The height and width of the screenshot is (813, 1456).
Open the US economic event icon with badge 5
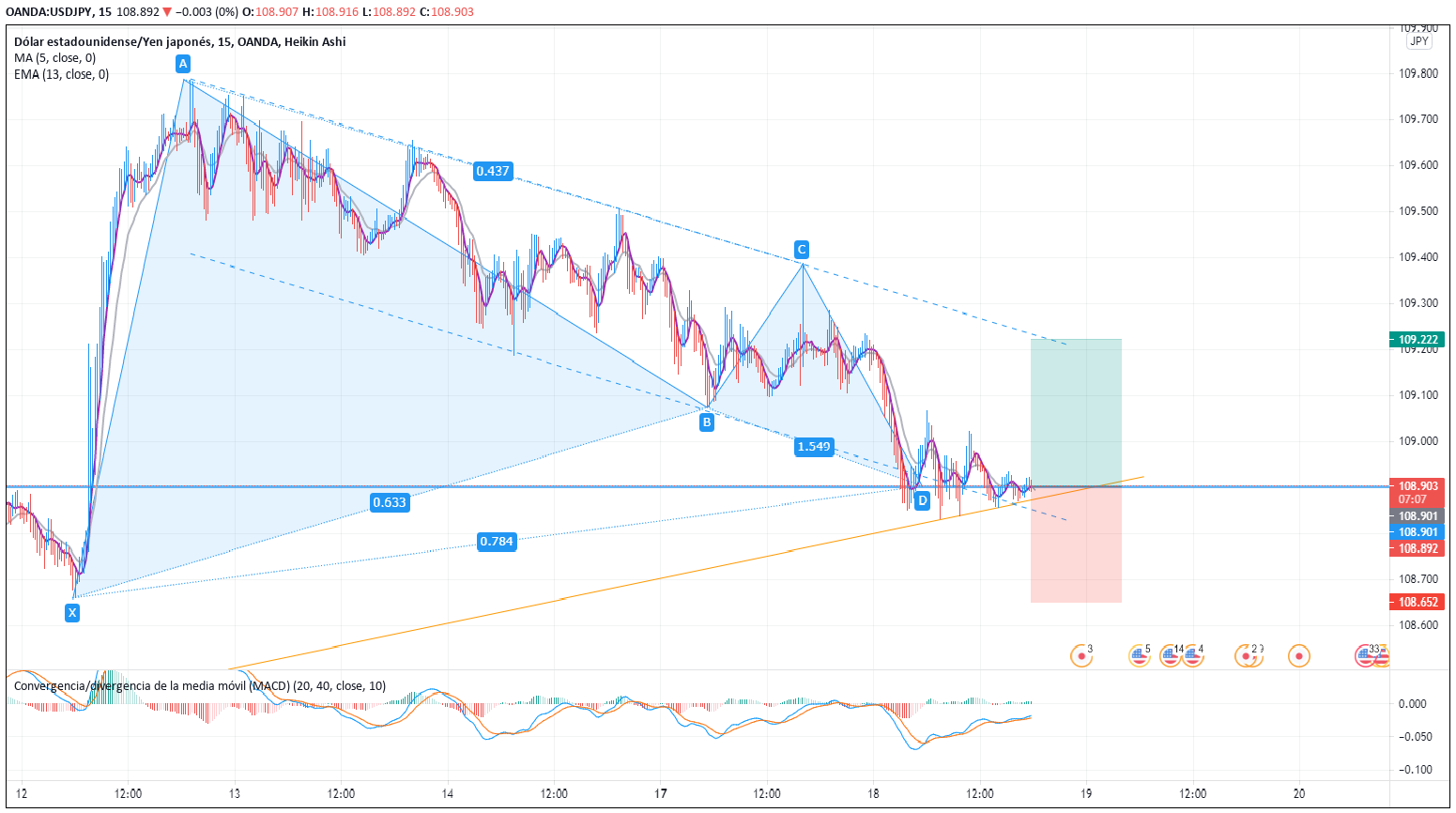click(x=1139, y=656)
